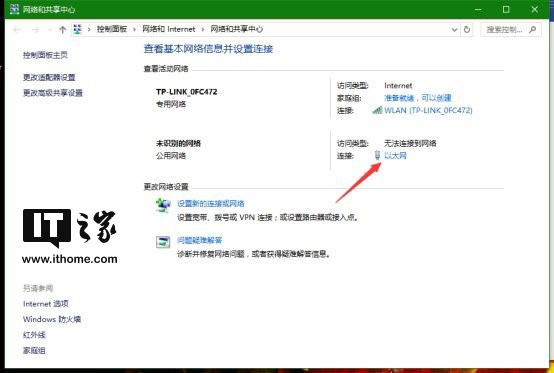
Task: Click the Ethernet plug icon beside 以太网
Action: 377,155
